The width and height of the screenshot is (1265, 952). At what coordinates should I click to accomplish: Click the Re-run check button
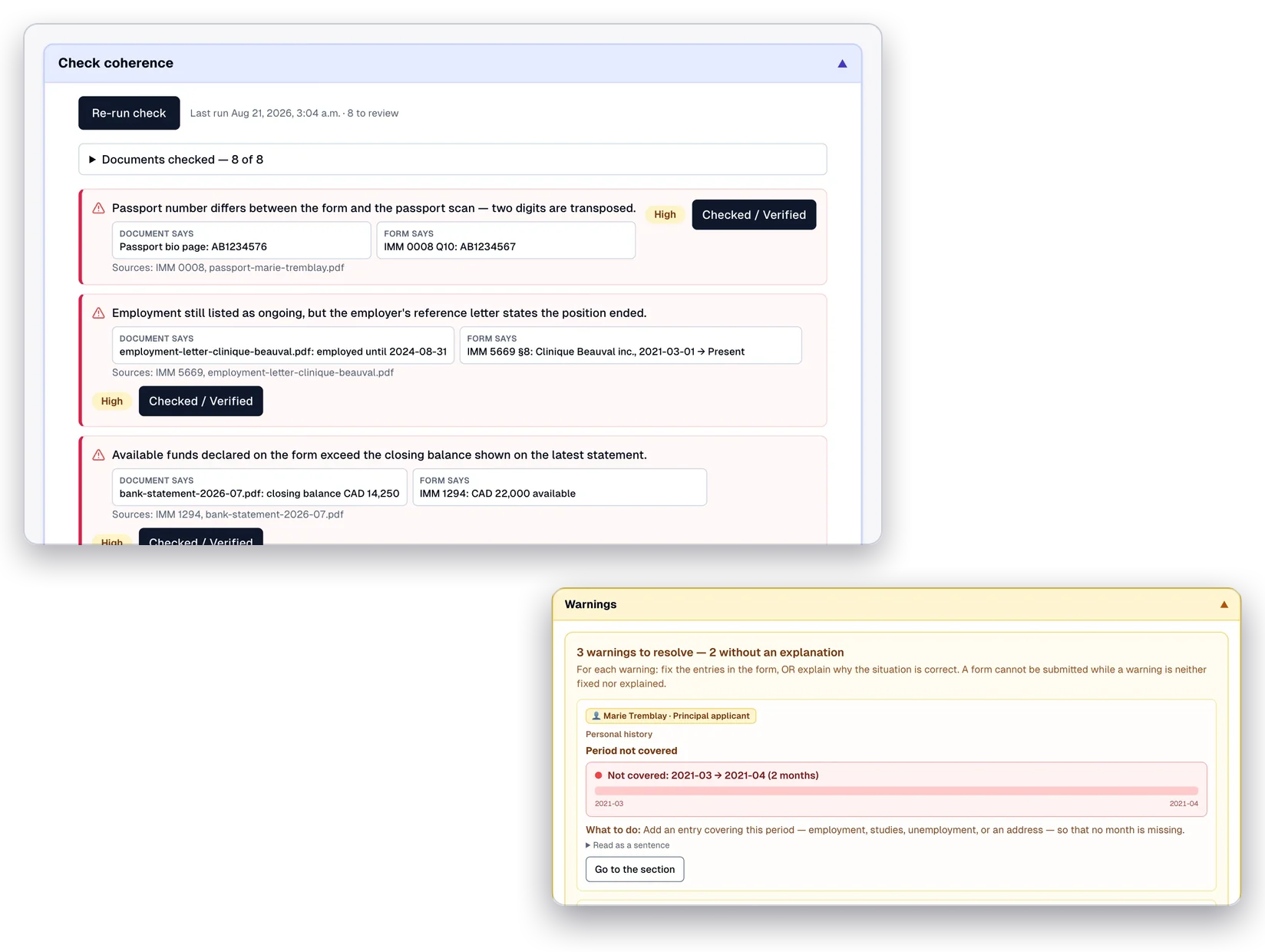129,113
